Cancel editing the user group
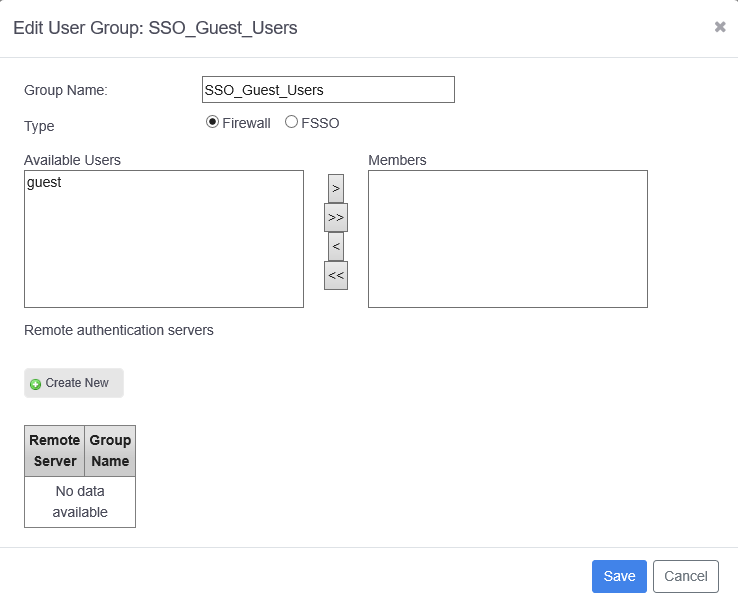Viewport: 738px width, 609px height. [x=685, y=576]
